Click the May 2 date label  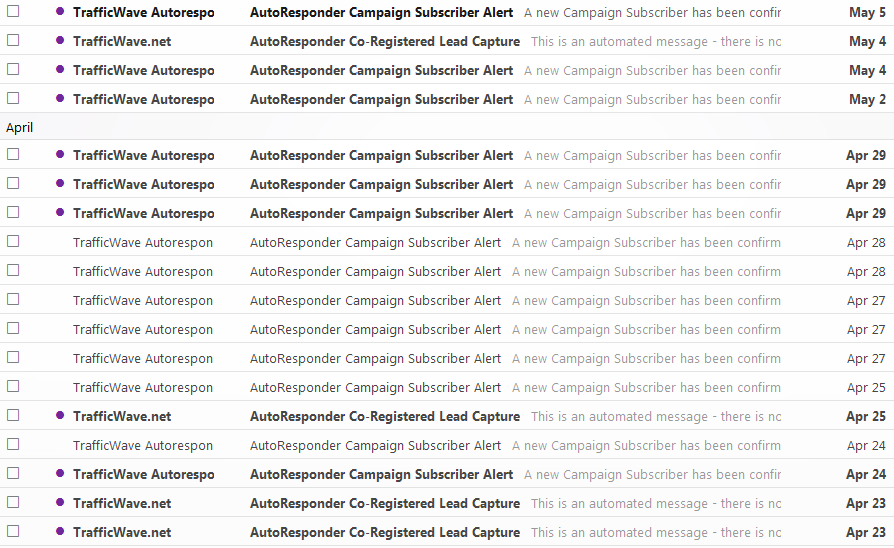(867, 100)
